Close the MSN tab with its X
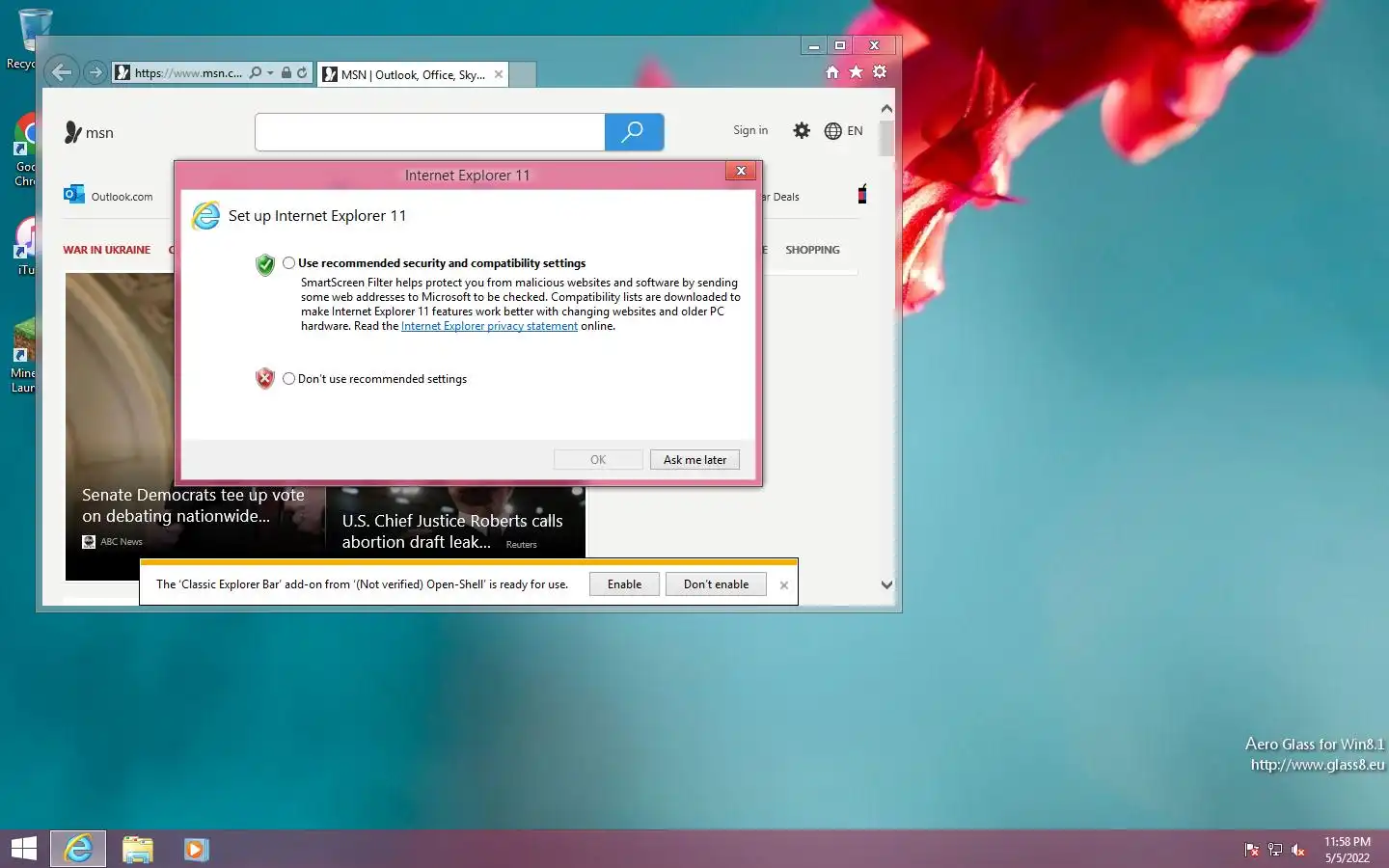Image resolution: width=1389 pixels, height=868 pixels. click(499, 74)
